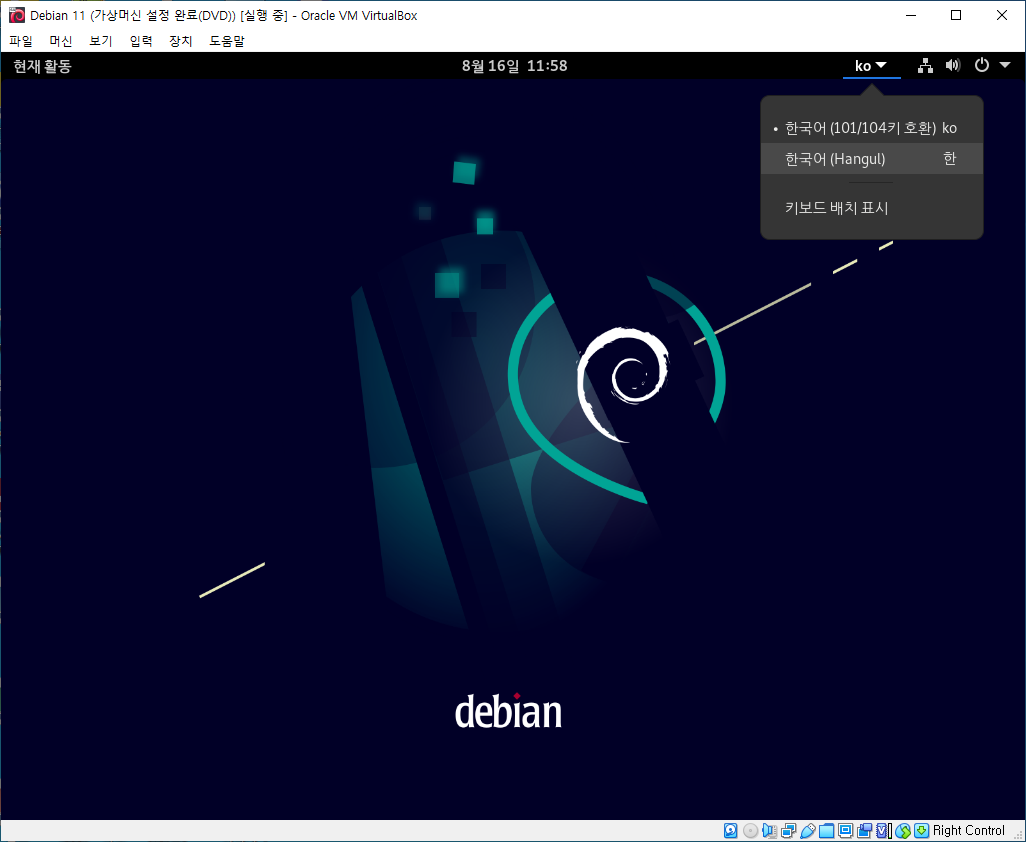This screenshot has width=1026, height=842.
Task: Open the 입력 menu
Action: click(x=141, y=41)
